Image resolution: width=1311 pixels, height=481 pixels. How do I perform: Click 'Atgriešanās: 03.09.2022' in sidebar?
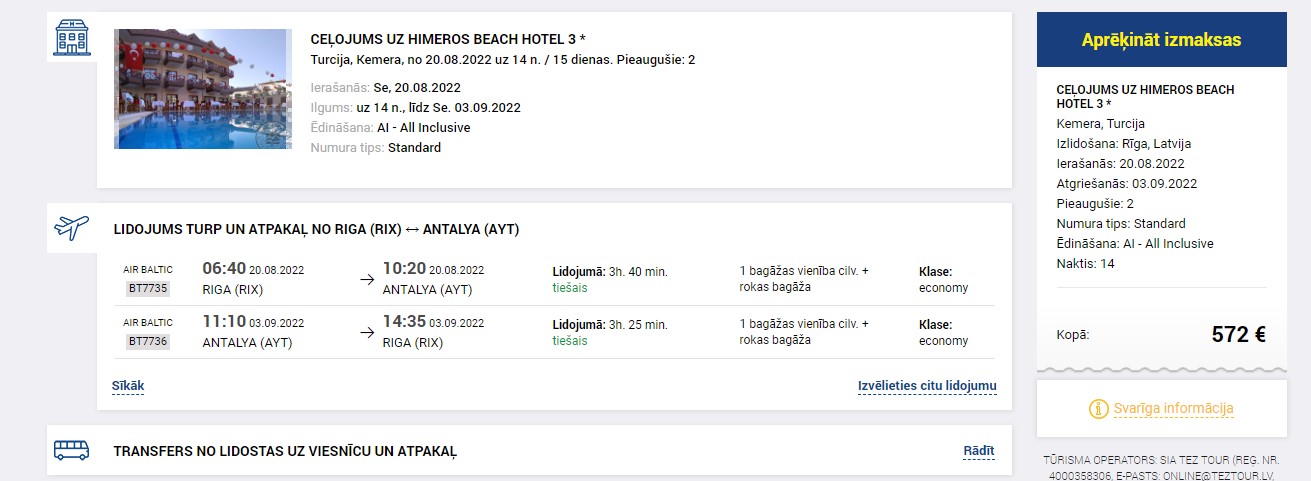point(1126,184)
